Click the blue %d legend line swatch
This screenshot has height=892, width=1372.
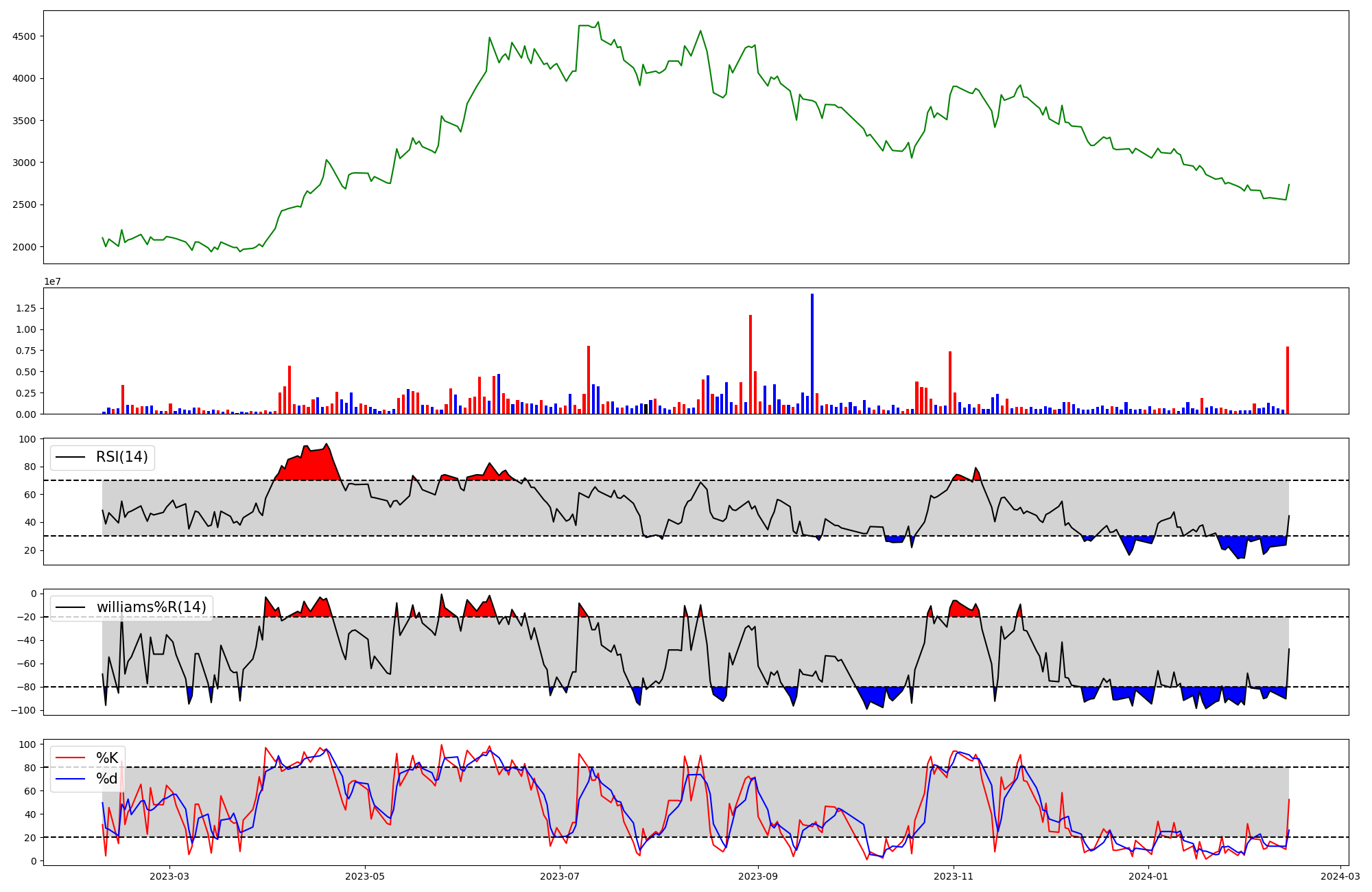(x=70, y=779)
